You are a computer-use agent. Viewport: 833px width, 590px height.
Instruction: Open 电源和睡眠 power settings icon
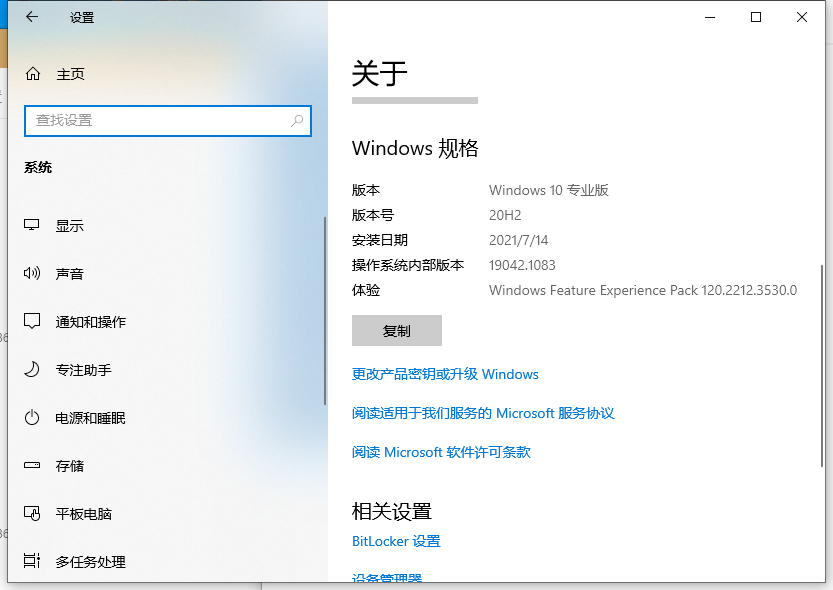[x=31, y=418]
